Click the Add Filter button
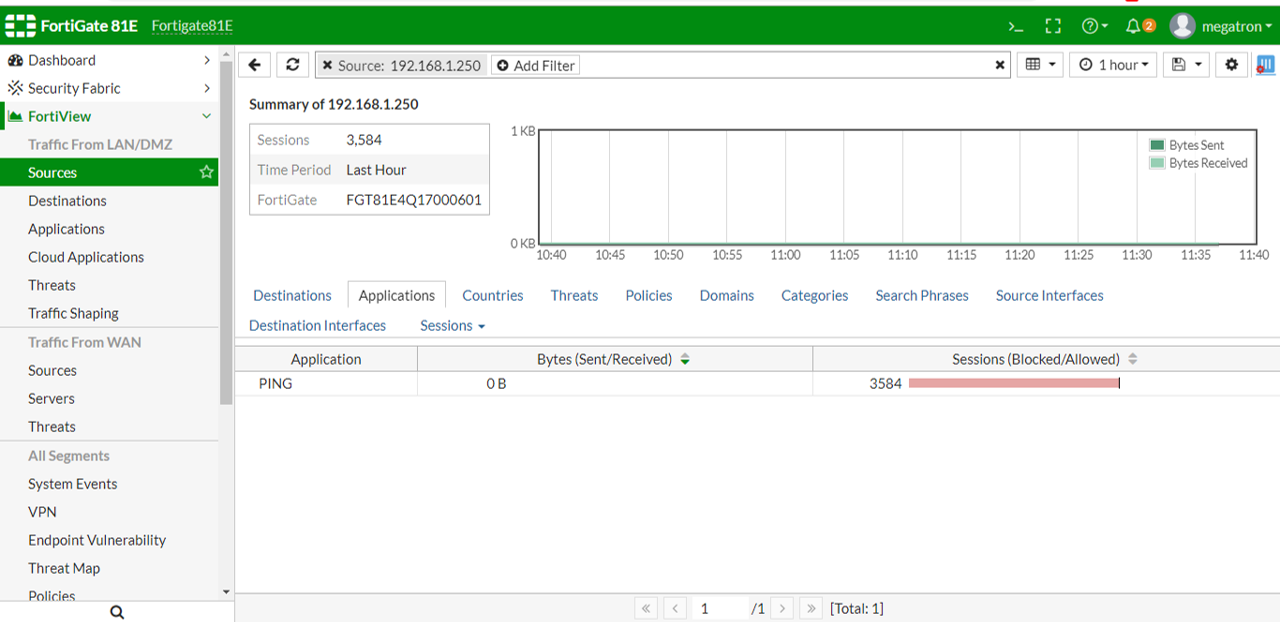Screen dimensions: 1280x622 pyautogui.click(x=535, y=66)
